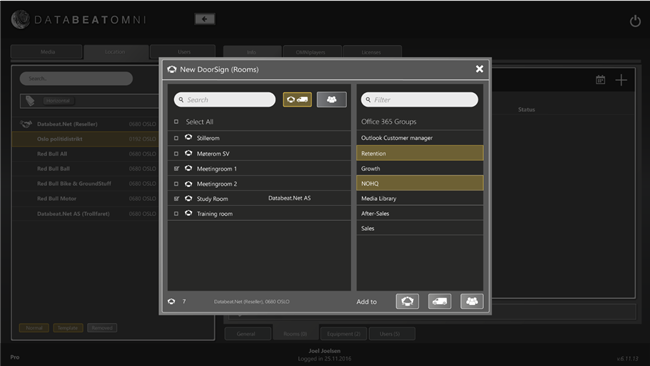Check the Meetingroom 2 checkbox

(176, 184)
